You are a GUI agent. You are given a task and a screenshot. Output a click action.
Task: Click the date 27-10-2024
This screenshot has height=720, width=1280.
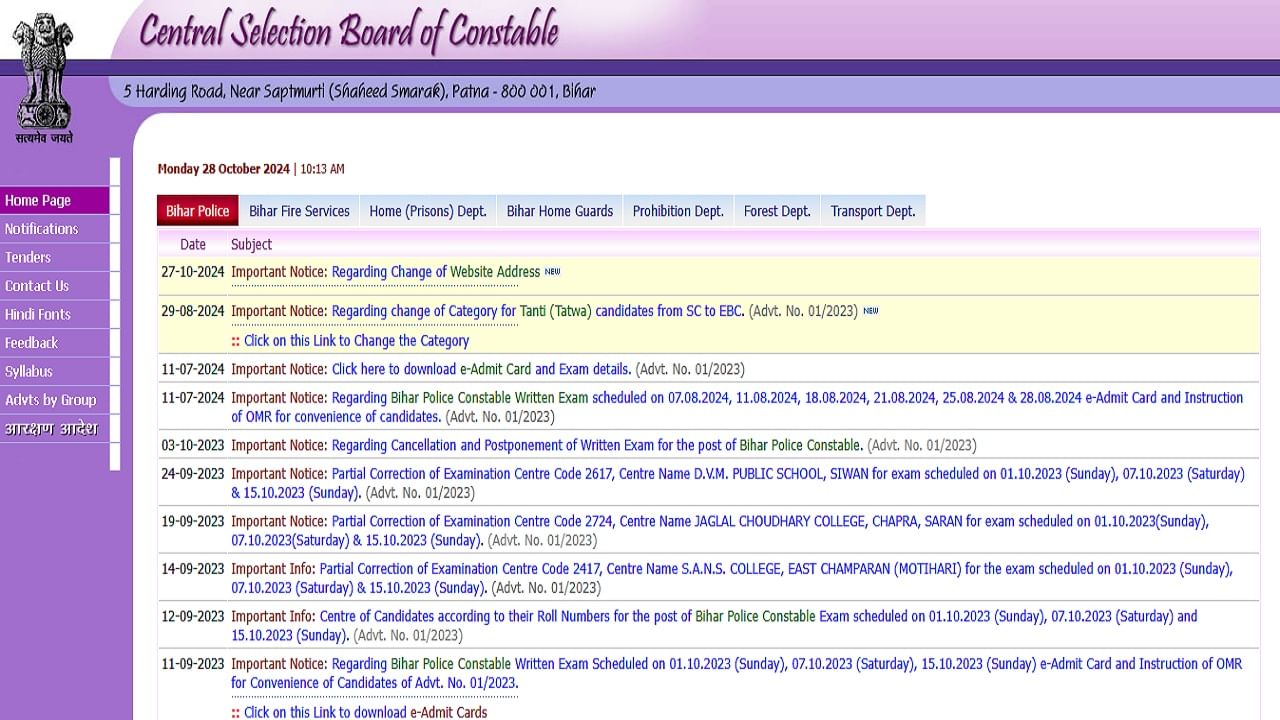[193, 272]
